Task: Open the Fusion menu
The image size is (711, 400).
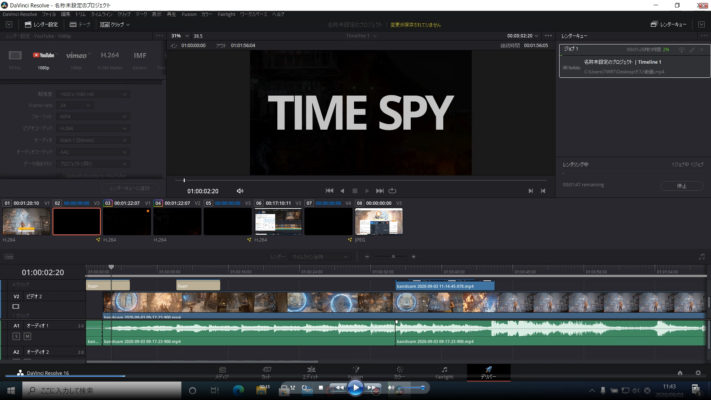Action: (189, 14)
